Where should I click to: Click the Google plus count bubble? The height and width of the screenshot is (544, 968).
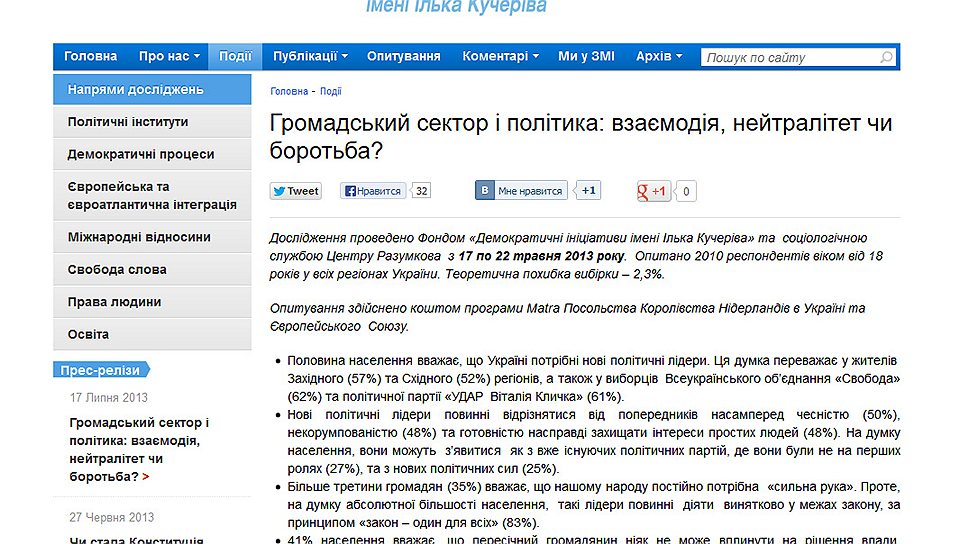(687, 192)
